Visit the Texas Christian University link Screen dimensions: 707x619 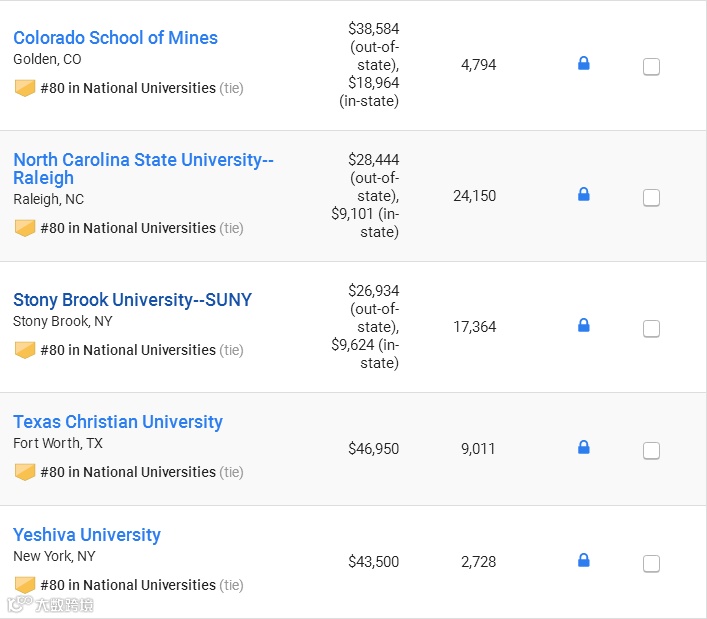(118, 422)
